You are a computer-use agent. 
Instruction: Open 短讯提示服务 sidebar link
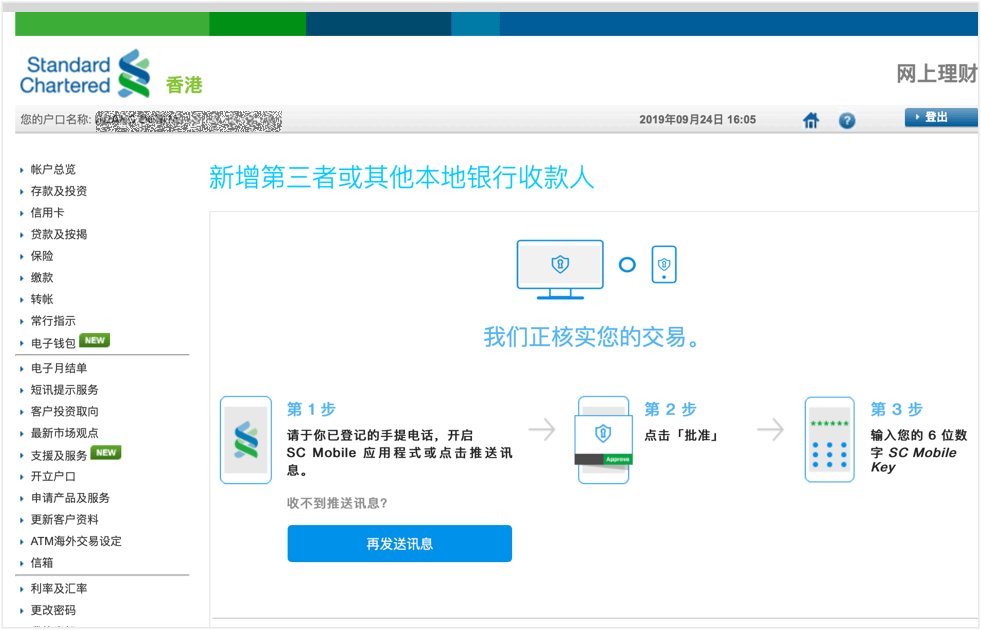[64, 390]
